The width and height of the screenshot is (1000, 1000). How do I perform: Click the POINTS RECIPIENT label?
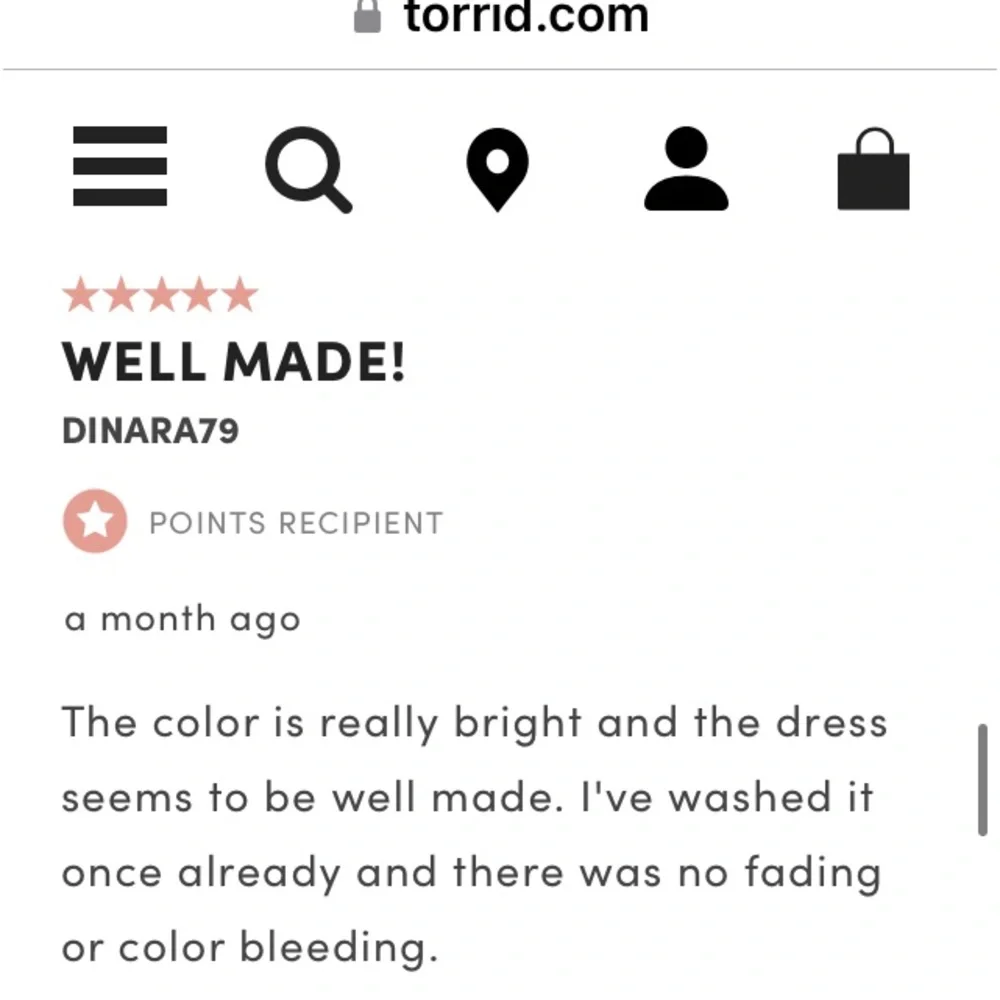tap(295, 523)
